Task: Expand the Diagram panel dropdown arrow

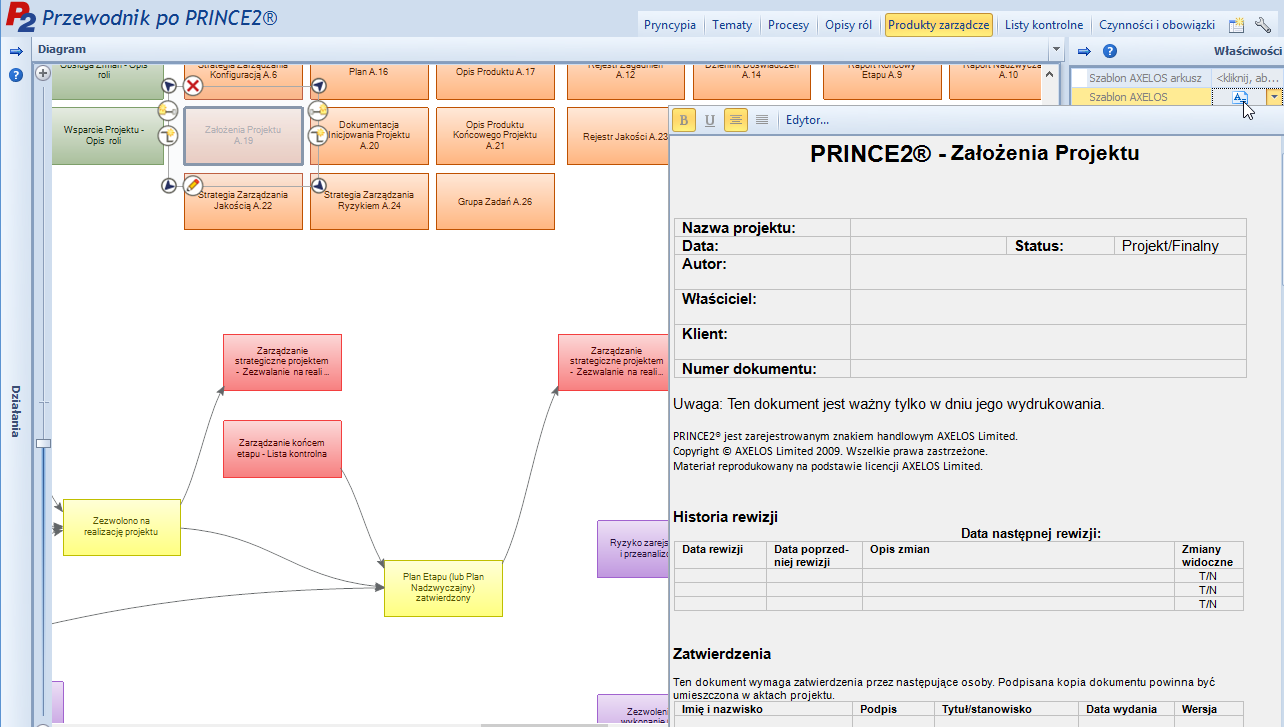Action: (x=1056, y=50)
